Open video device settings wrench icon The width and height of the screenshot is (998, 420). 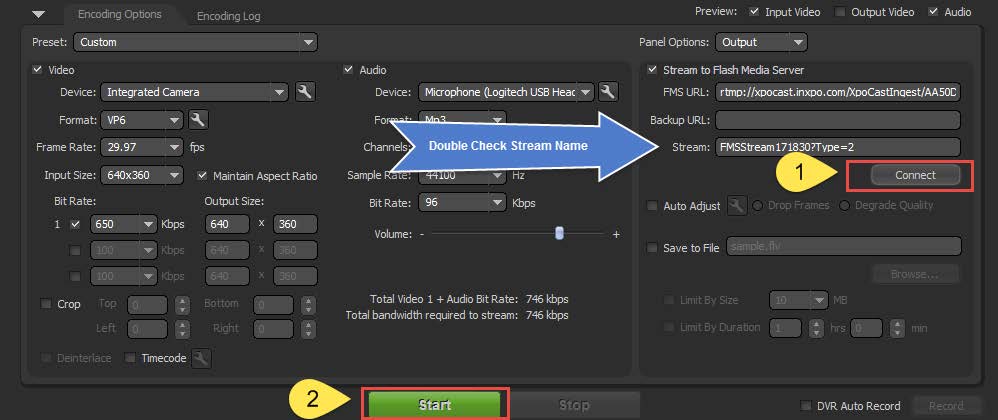tap(306, 92)
